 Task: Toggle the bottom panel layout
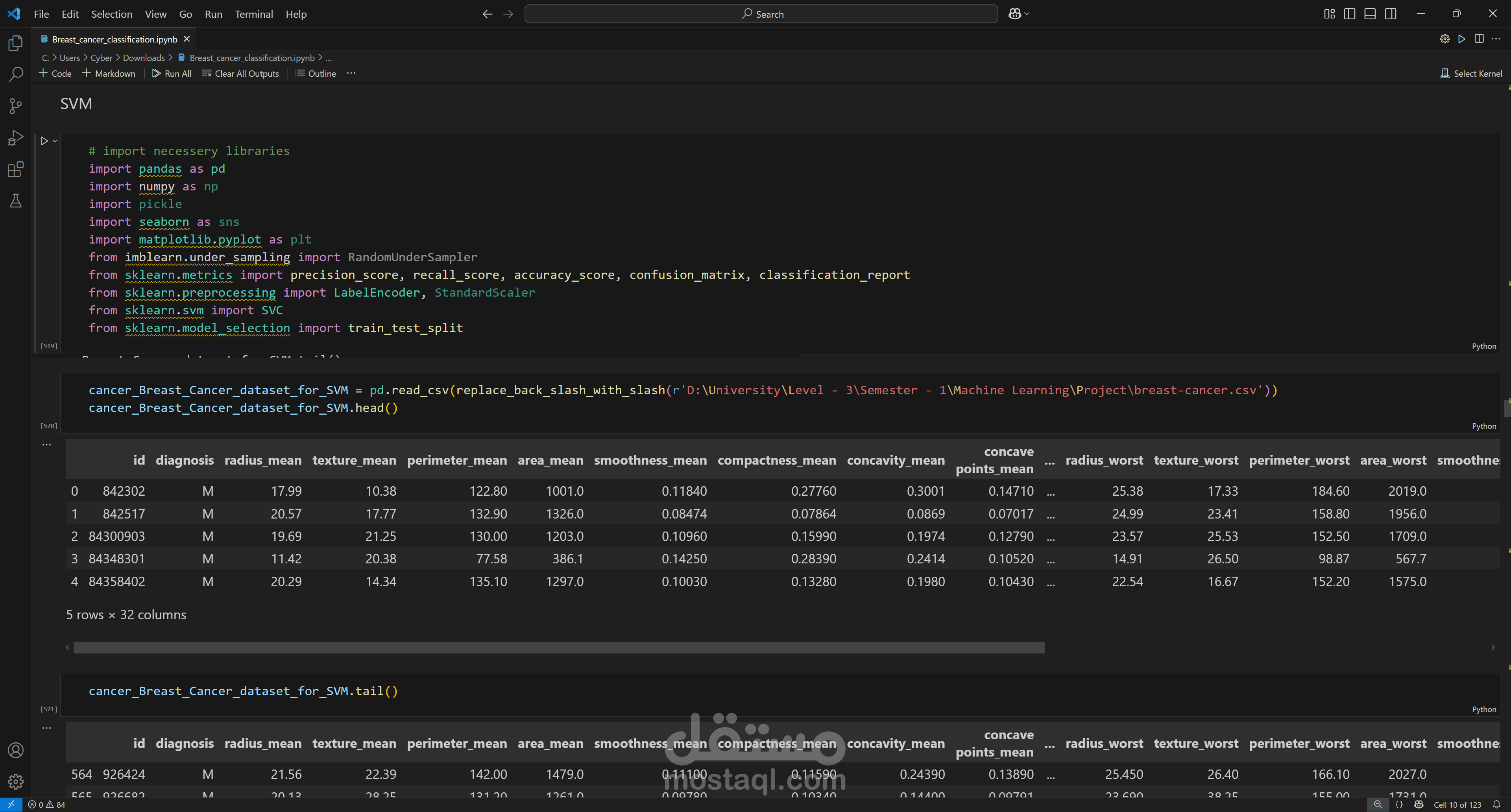tap(1370, 14)
